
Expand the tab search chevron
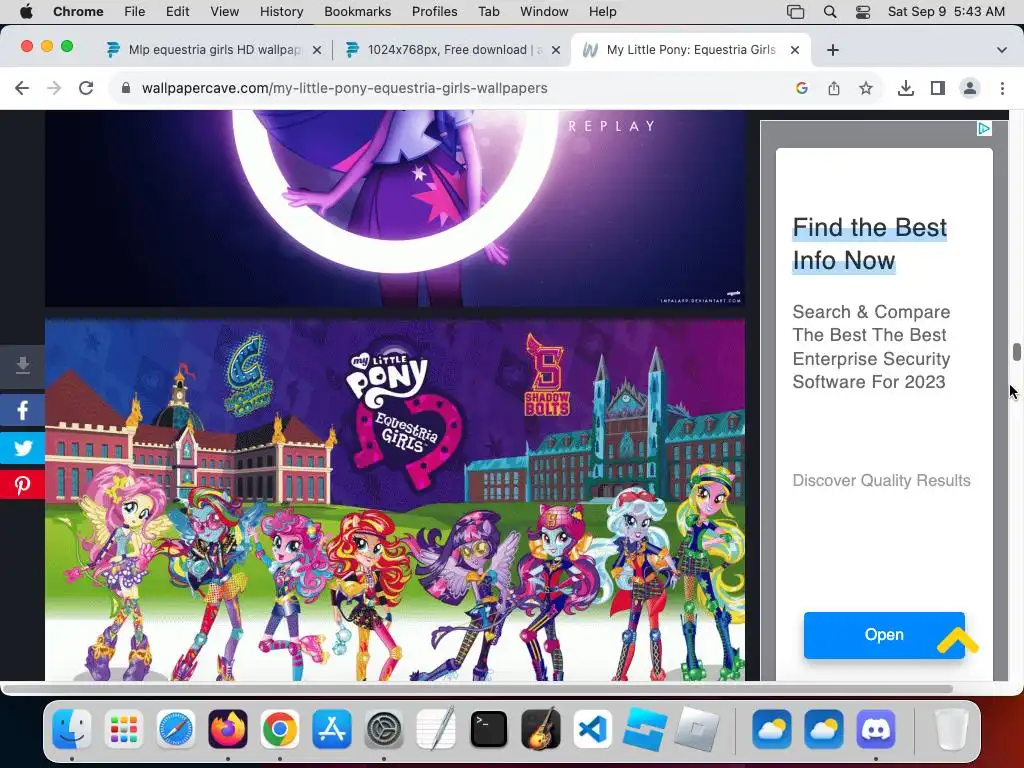click(x=1001, y=50)
